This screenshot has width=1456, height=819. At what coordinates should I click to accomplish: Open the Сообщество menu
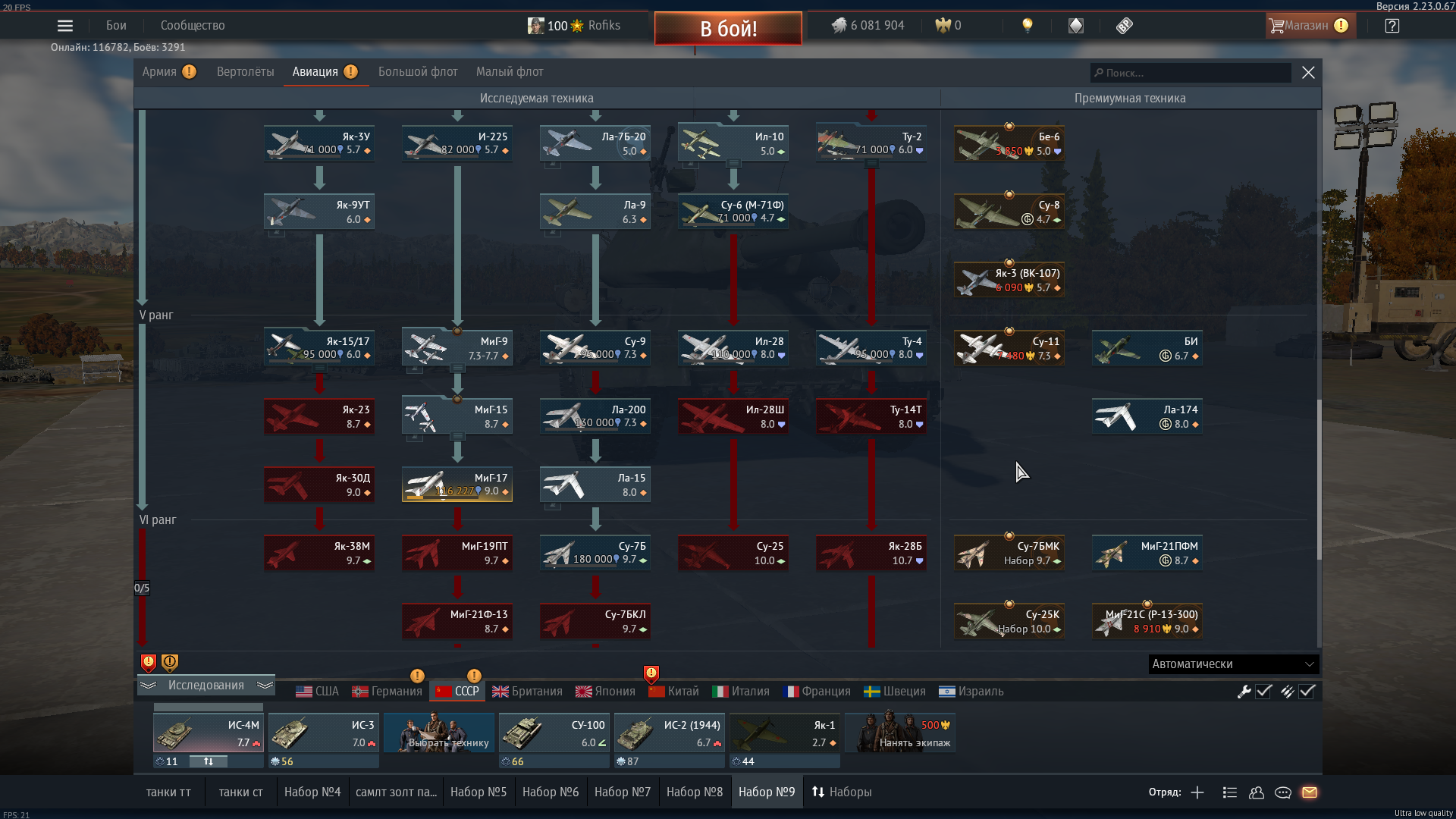(x=193, y=26)
